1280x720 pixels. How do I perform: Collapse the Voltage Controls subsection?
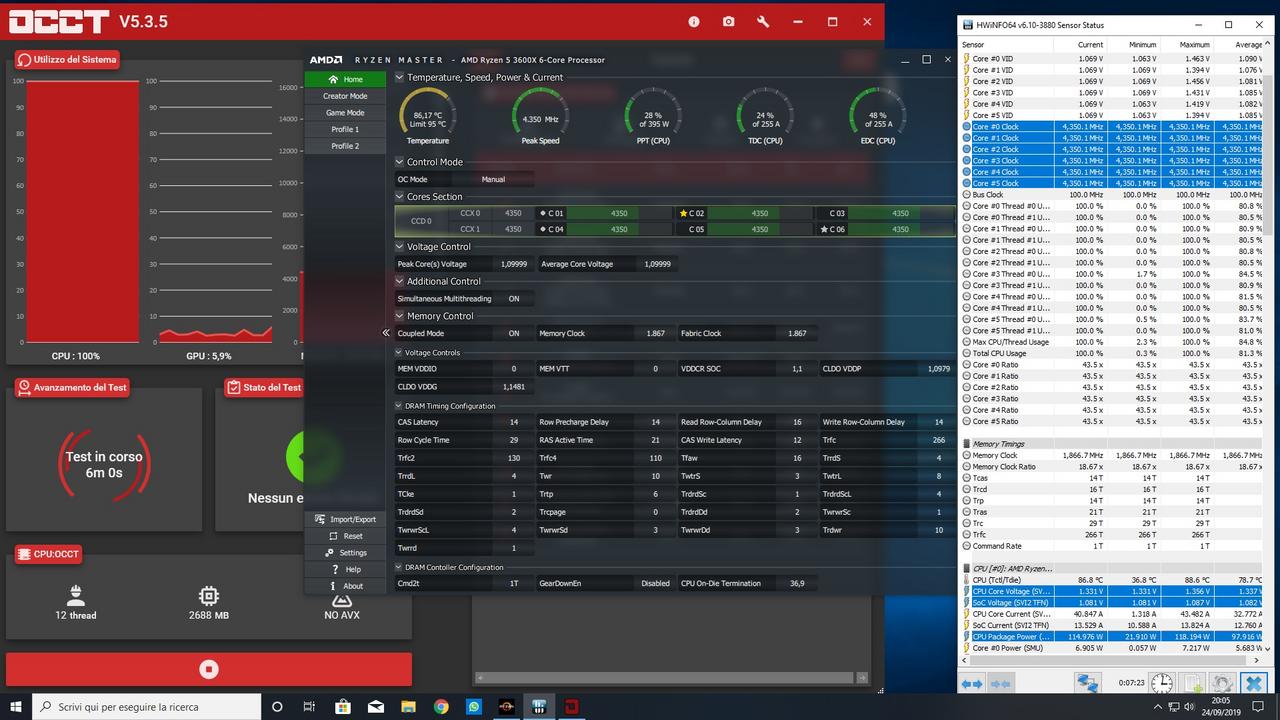400,352
